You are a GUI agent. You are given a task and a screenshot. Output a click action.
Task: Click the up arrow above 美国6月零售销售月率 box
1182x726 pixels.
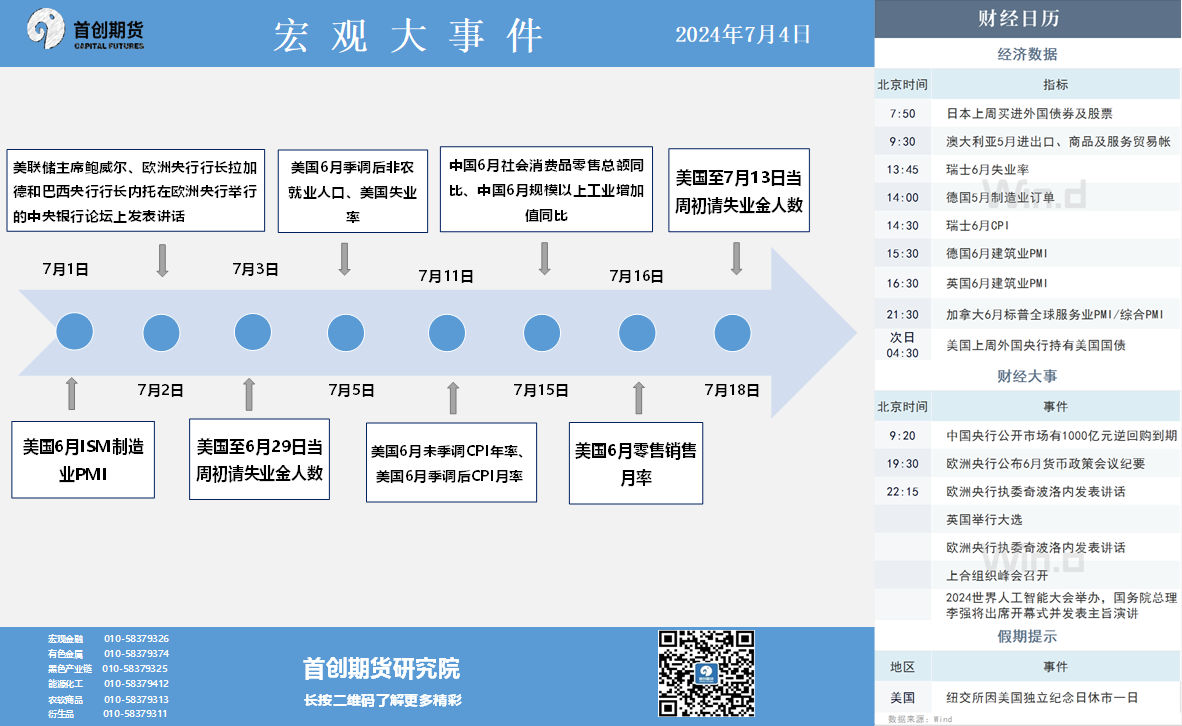pos(639,397)
